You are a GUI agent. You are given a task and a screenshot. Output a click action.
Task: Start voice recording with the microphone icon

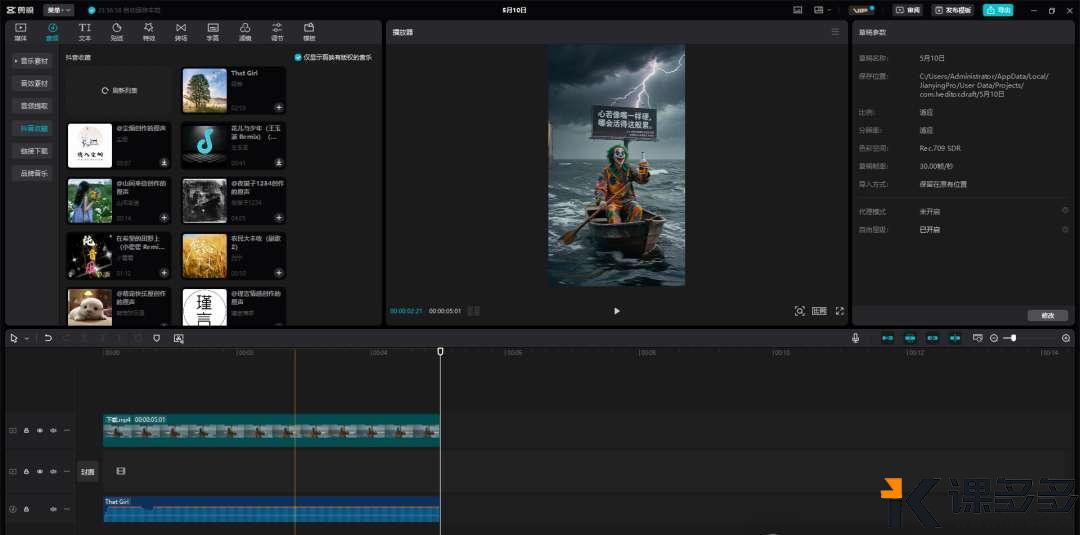pos(855,338)
